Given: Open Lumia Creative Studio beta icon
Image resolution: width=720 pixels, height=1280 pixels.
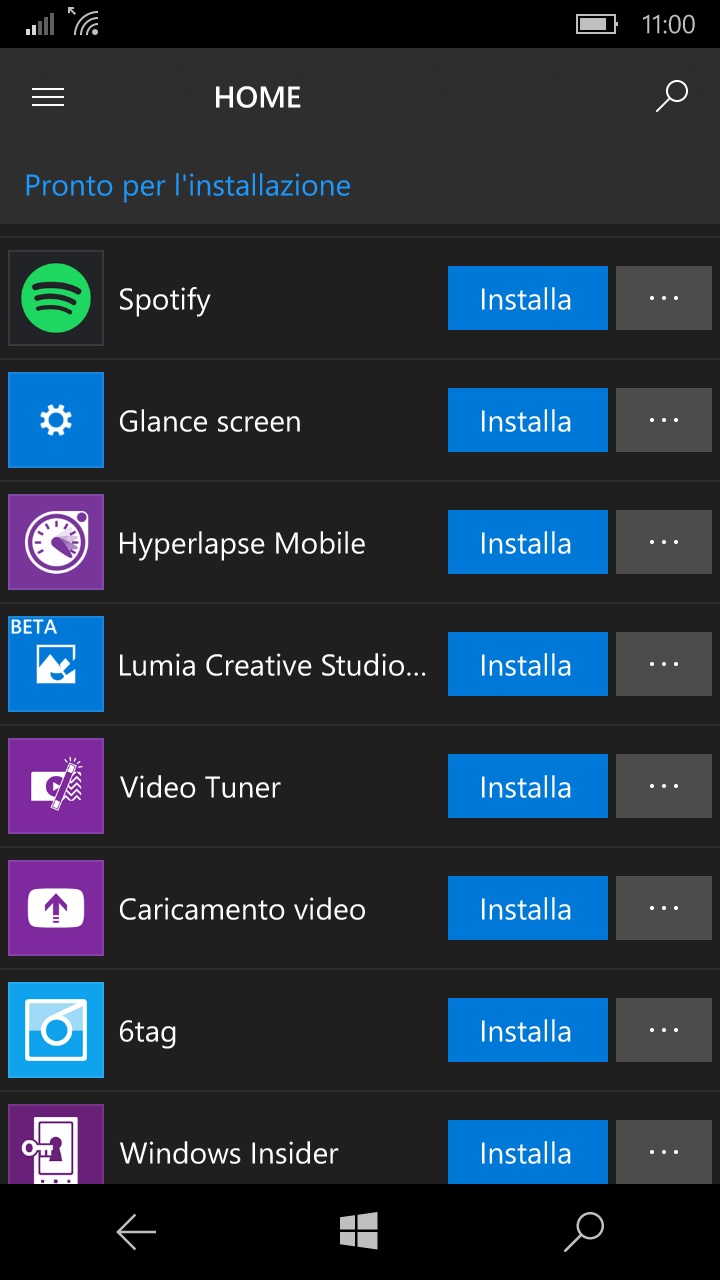Looking at the screenshot, I should (x=56, y=664).
